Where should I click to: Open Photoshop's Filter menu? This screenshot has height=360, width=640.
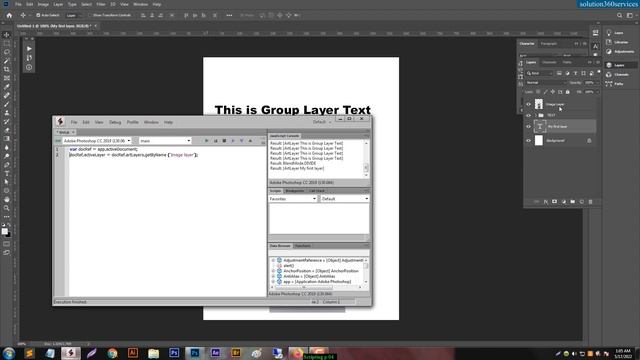[x=101, y=4]
